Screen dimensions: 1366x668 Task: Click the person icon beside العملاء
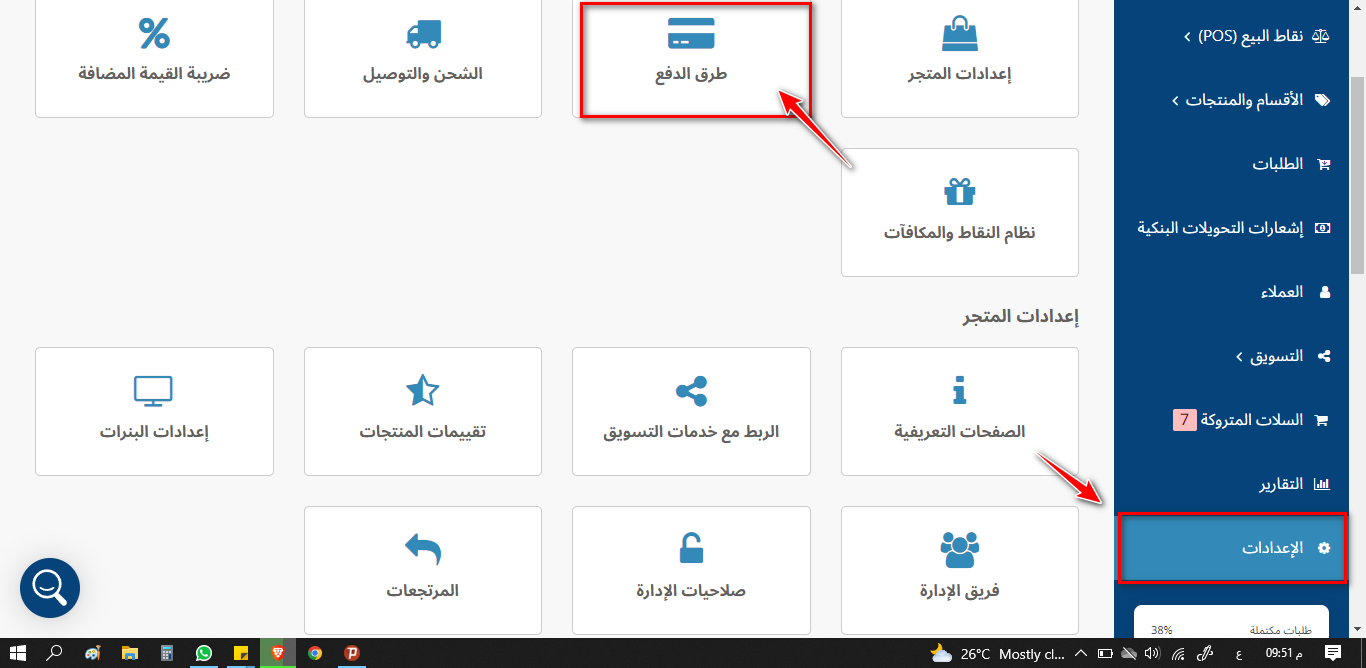(x=1325, y=292)
